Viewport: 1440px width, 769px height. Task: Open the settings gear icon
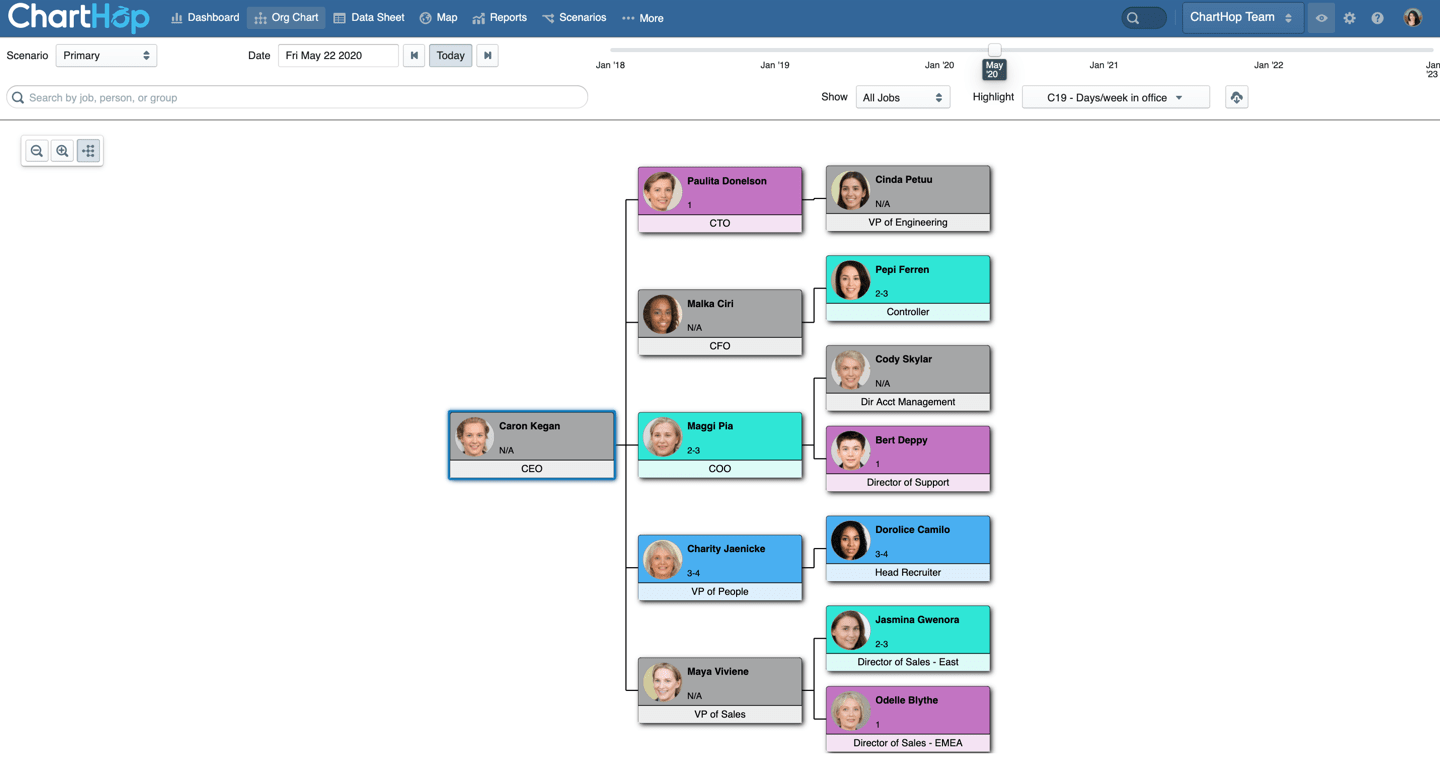[x=1349, y=18]
